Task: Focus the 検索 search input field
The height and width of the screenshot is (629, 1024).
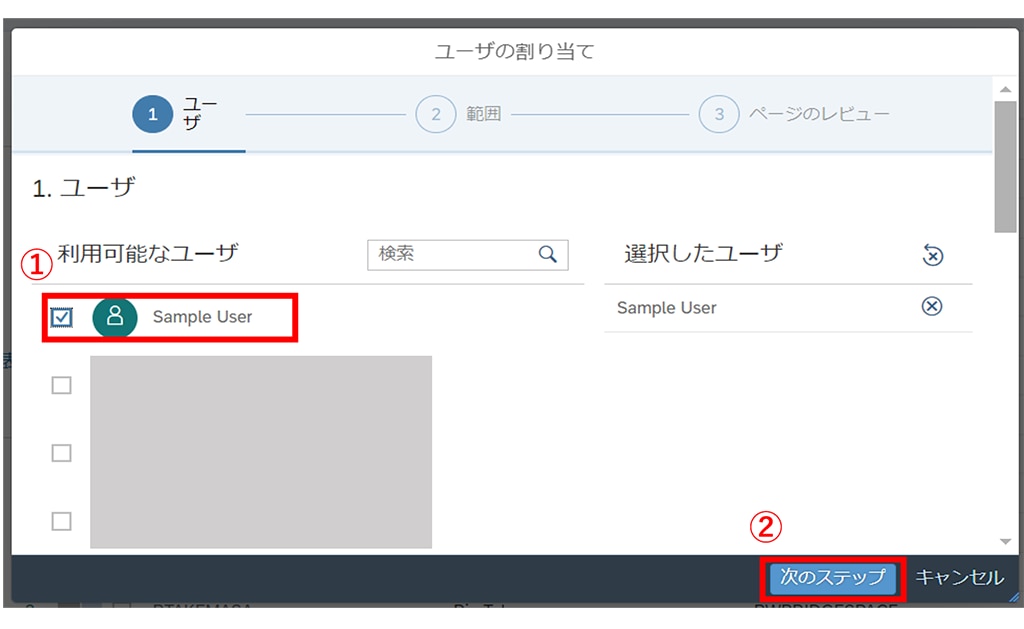Action: pos(455,255)
